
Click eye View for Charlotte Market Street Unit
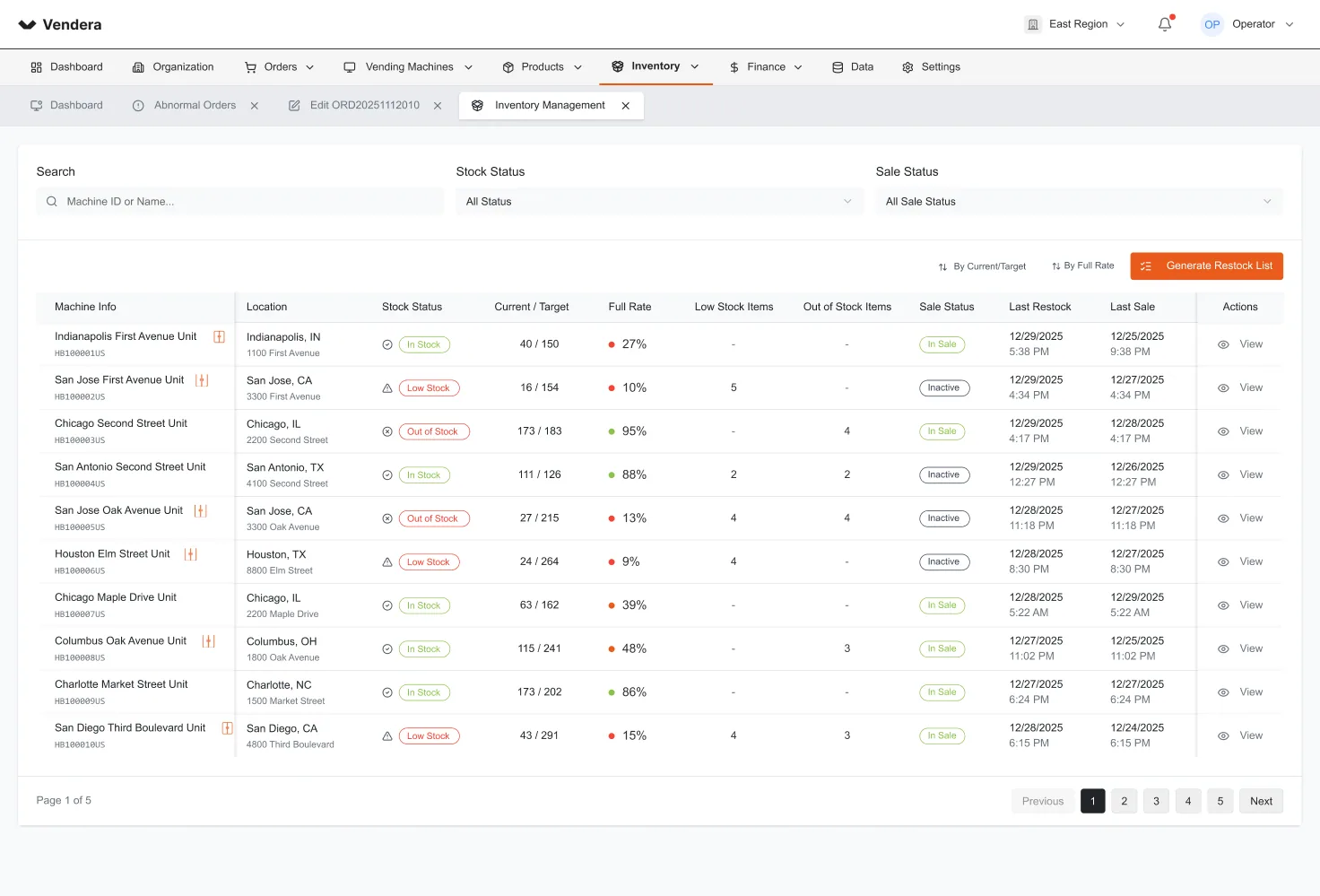click(x=1240, y=692)
